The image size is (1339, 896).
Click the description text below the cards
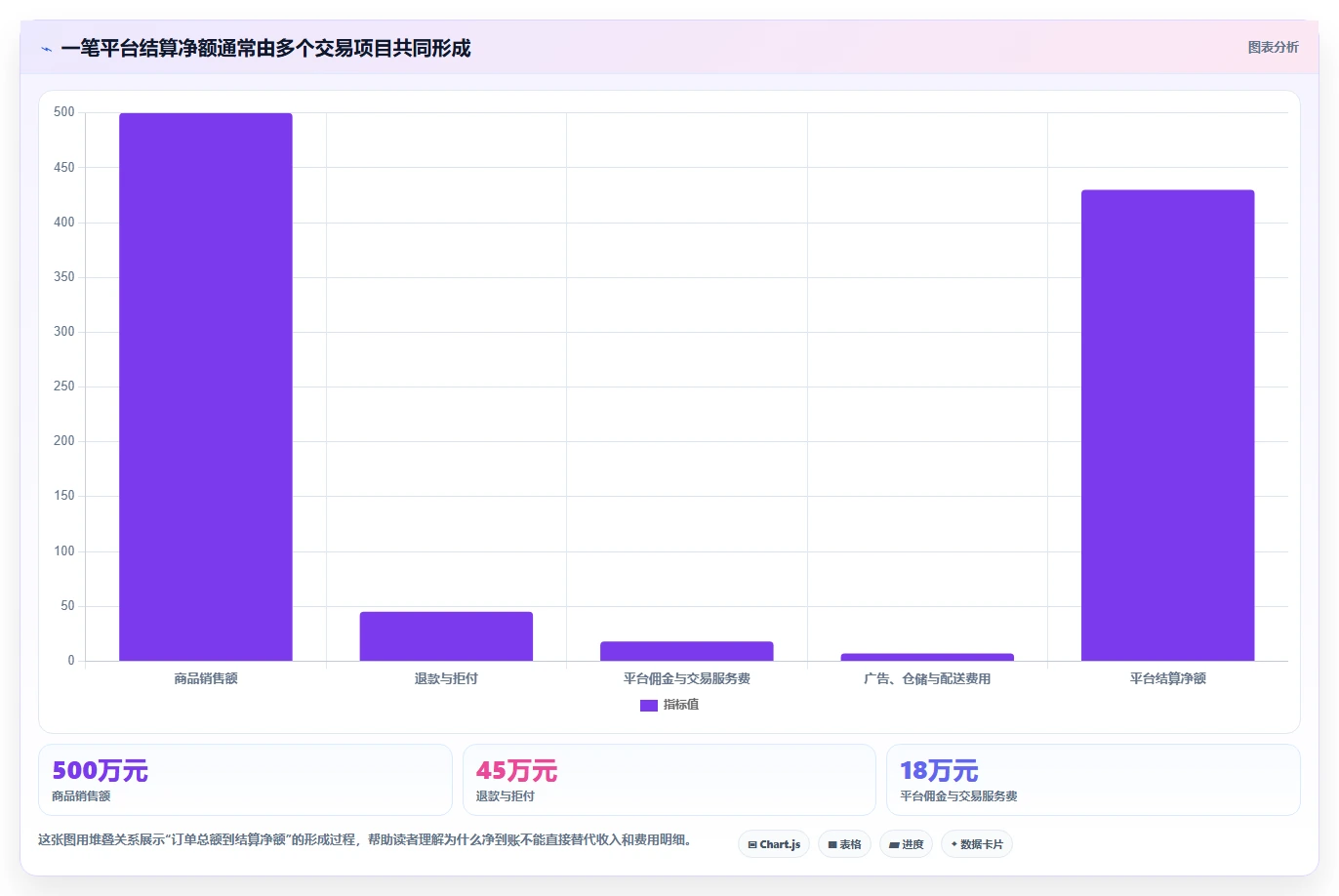[365, 839]
